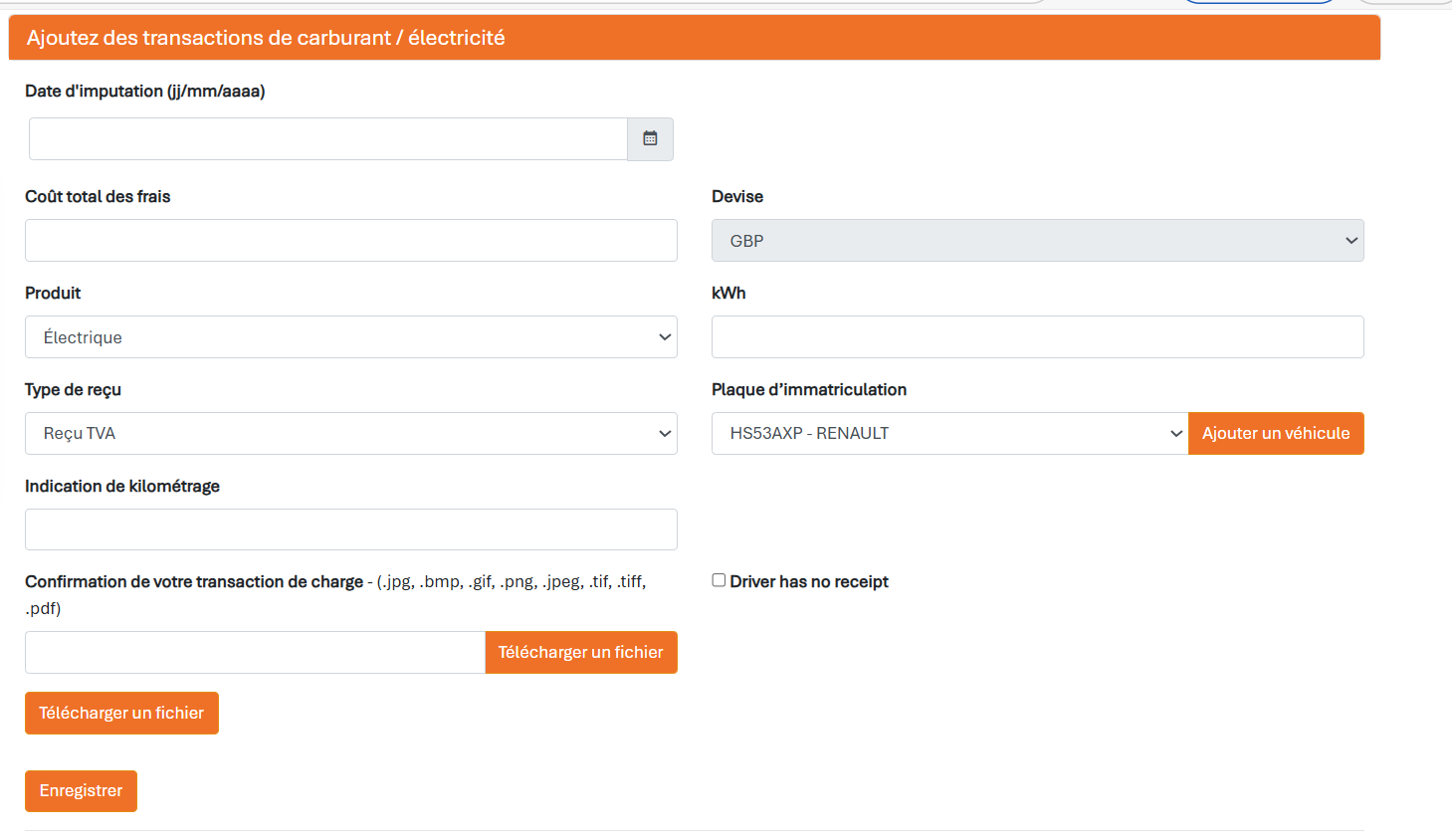Click the Ajouter un véhicule button
This screenshot has height=840, width=1452.
(1276, 434)
